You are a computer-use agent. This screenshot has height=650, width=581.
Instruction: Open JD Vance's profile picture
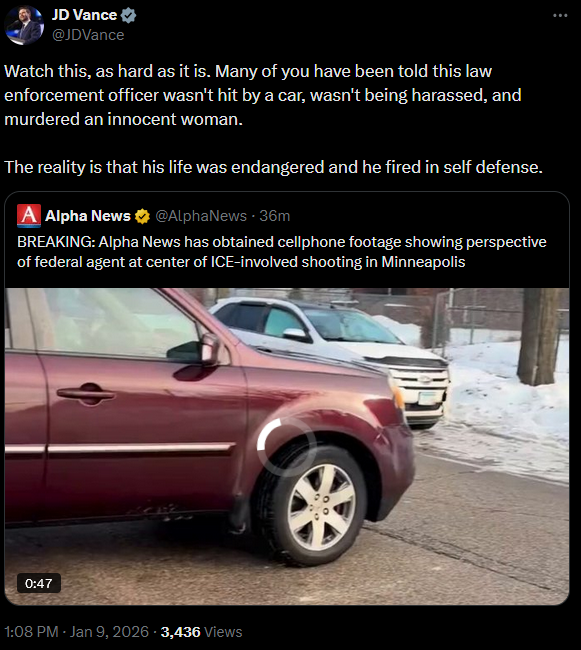coord(24,25)
